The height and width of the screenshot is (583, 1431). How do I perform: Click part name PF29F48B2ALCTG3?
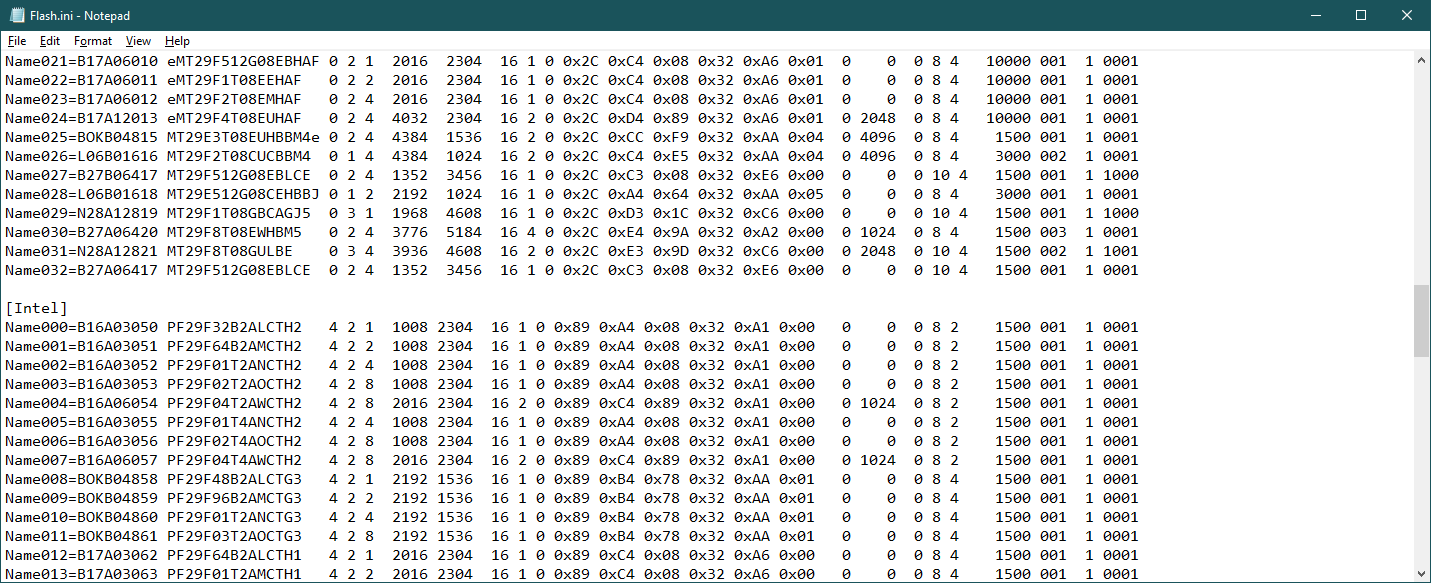234,479
